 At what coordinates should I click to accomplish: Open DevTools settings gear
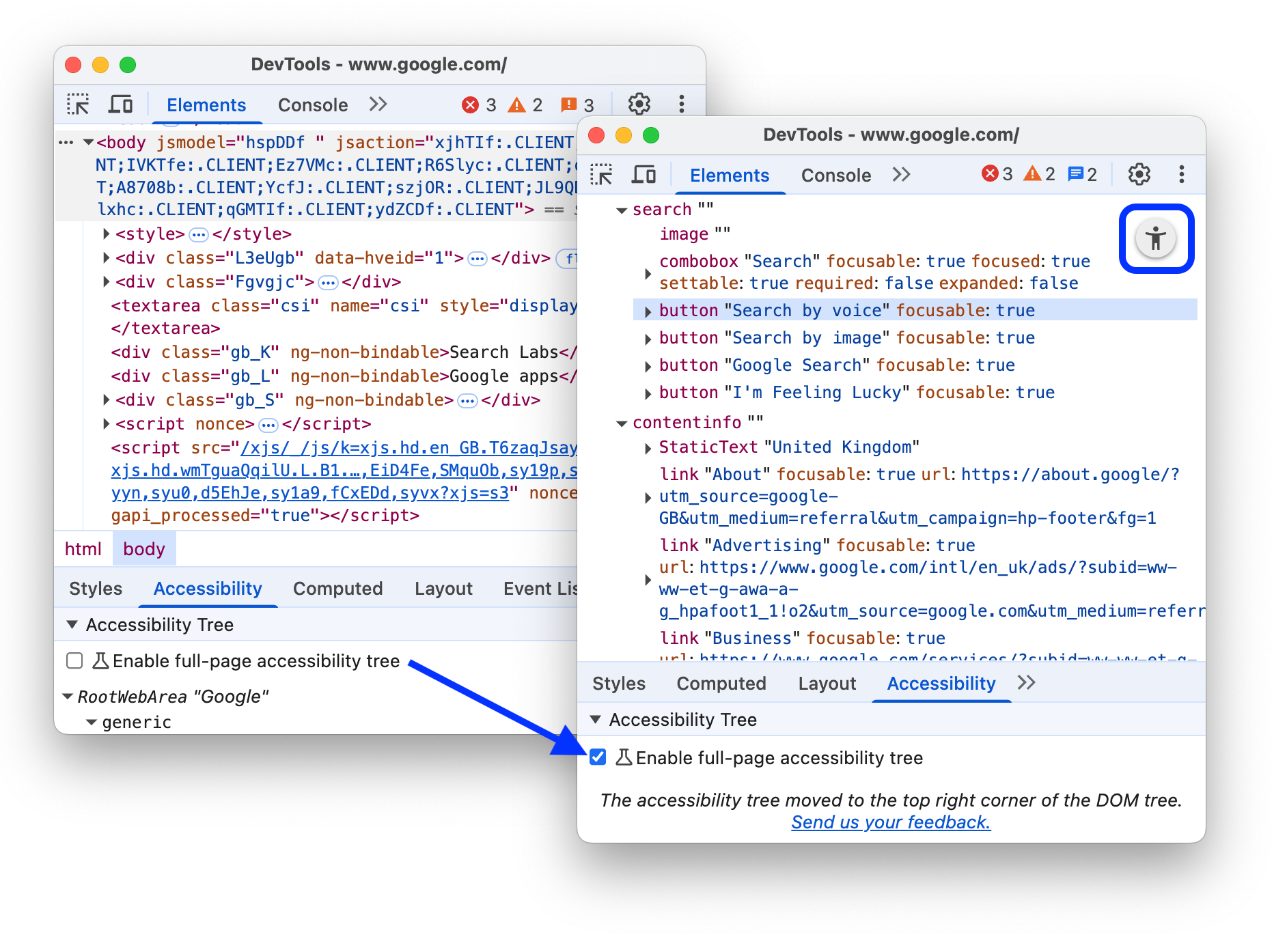pyautogui.click(x=1139, y=175)
